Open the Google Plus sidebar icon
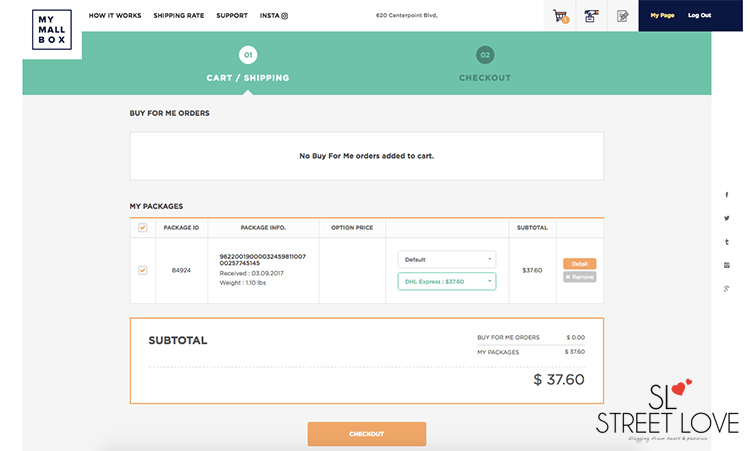Viewport: 750px width, 451px height. [727, 288]
